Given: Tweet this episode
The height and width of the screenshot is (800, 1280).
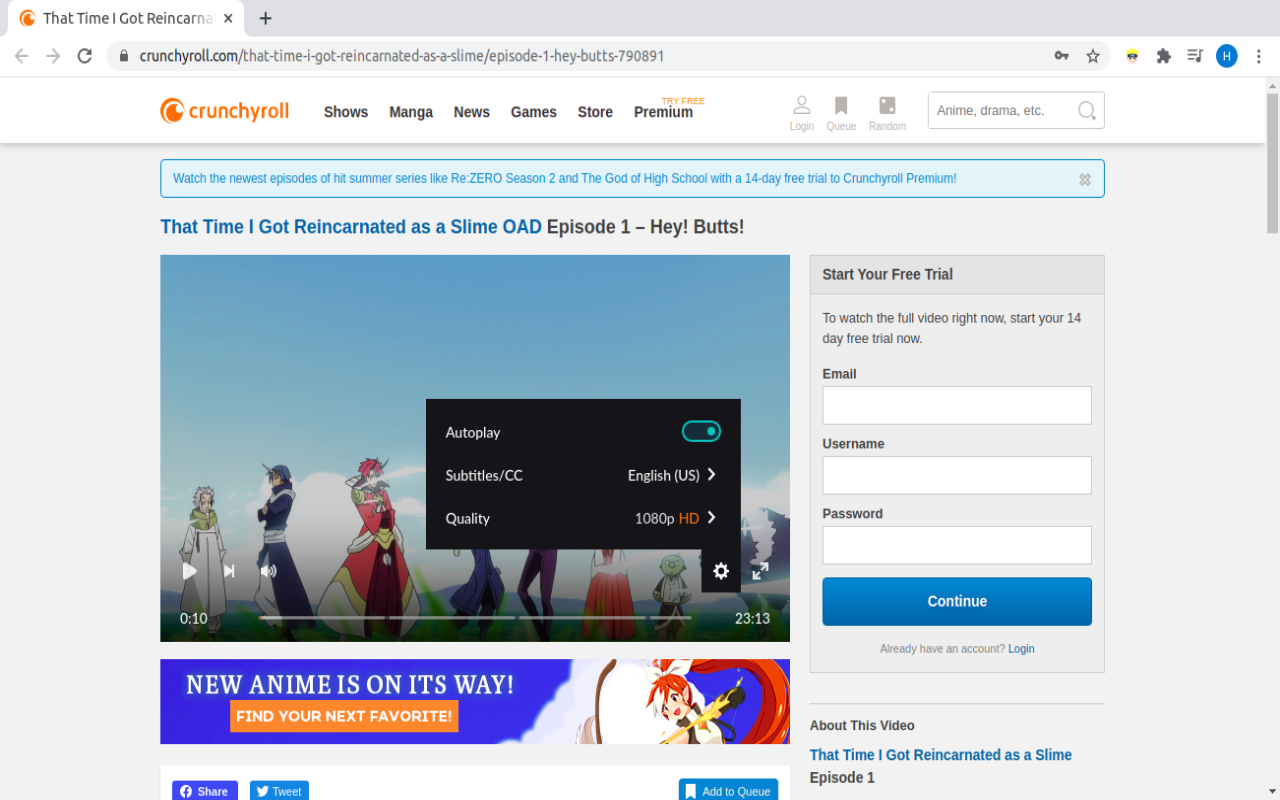Looking at the screenshot, I should pyautogui.click(x=279, y=791).
